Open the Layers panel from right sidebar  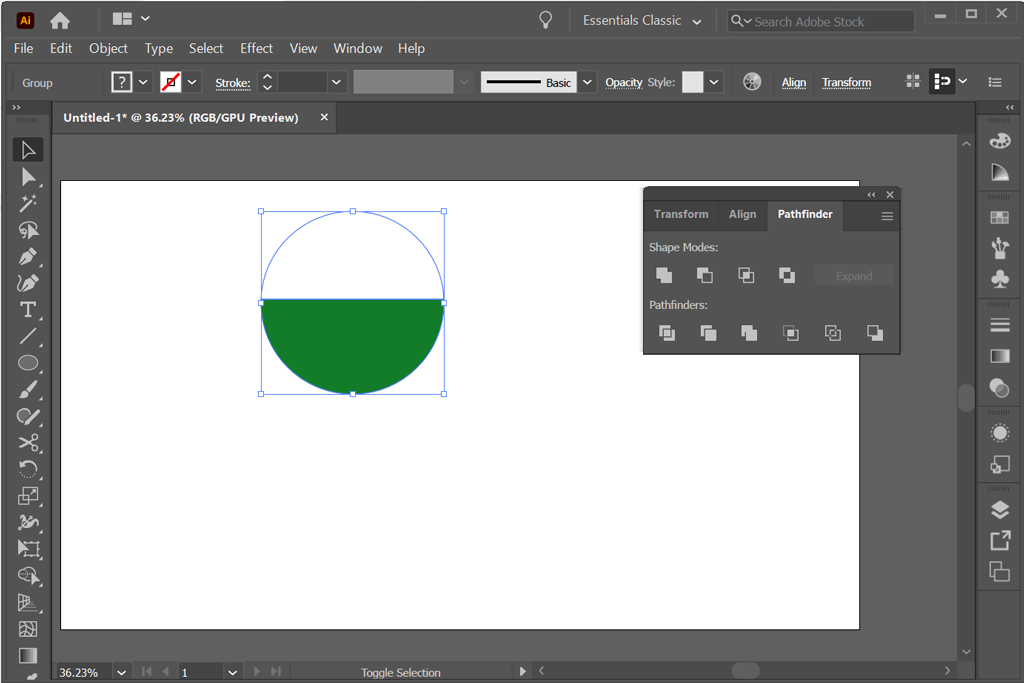coord(999,508)
